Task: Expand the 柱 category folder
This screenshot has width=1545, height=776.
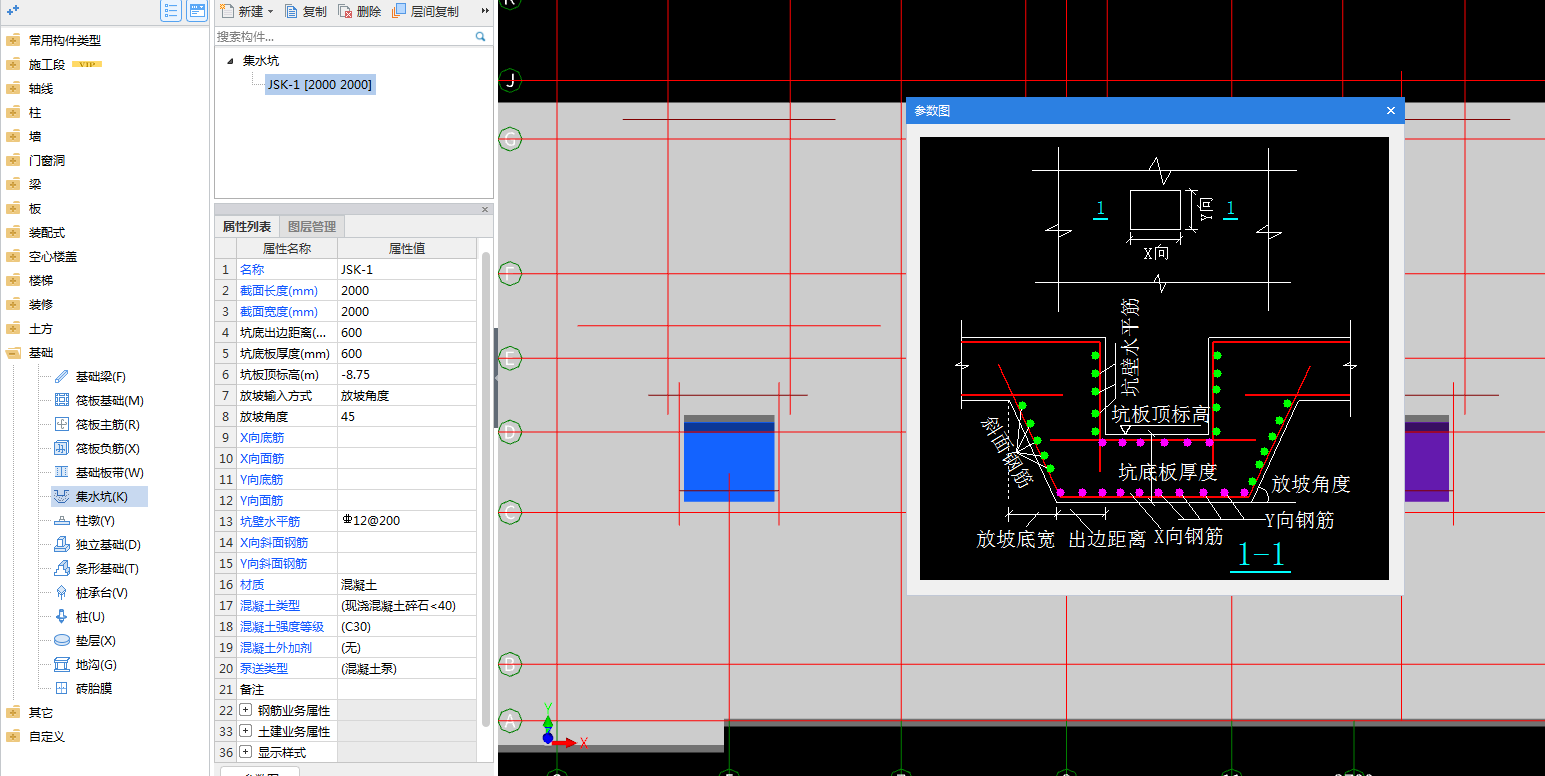Action: pyautogui.click(x=13, y=112)
